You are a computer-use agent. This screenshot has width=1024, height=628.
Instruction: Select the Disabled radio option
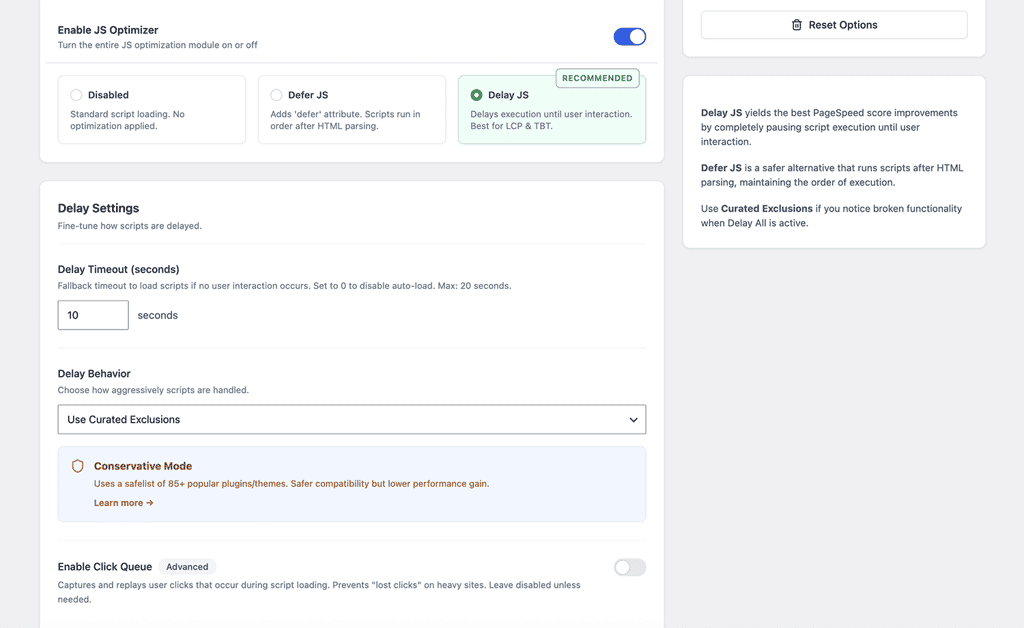[76, 95]
